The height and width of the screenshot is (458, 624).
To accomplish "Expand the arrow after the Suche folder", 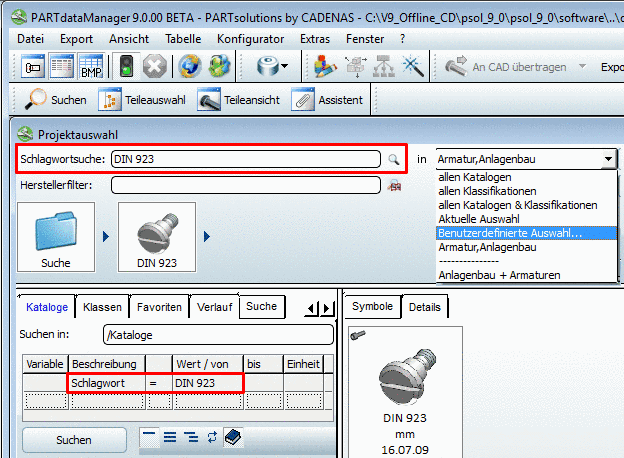I will (x=105, y=236).
